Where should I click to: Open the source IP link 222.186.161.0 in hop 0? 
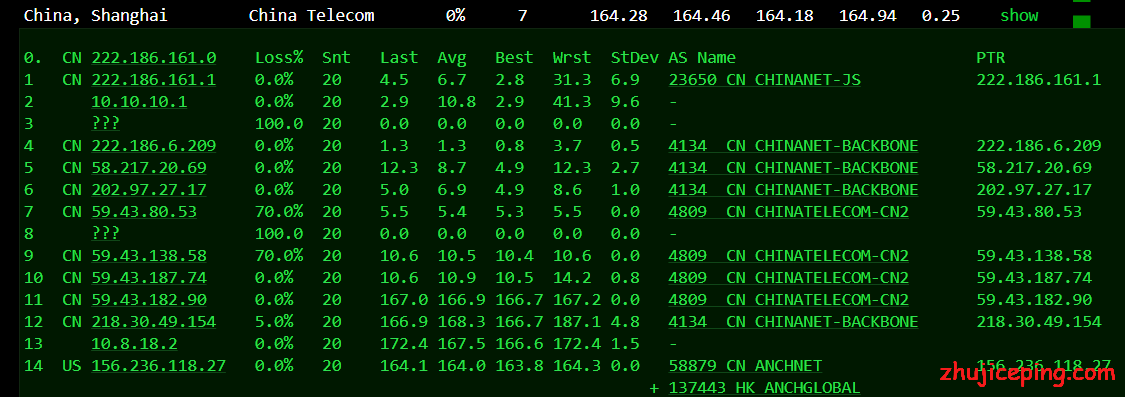click(x=154, y=58)
